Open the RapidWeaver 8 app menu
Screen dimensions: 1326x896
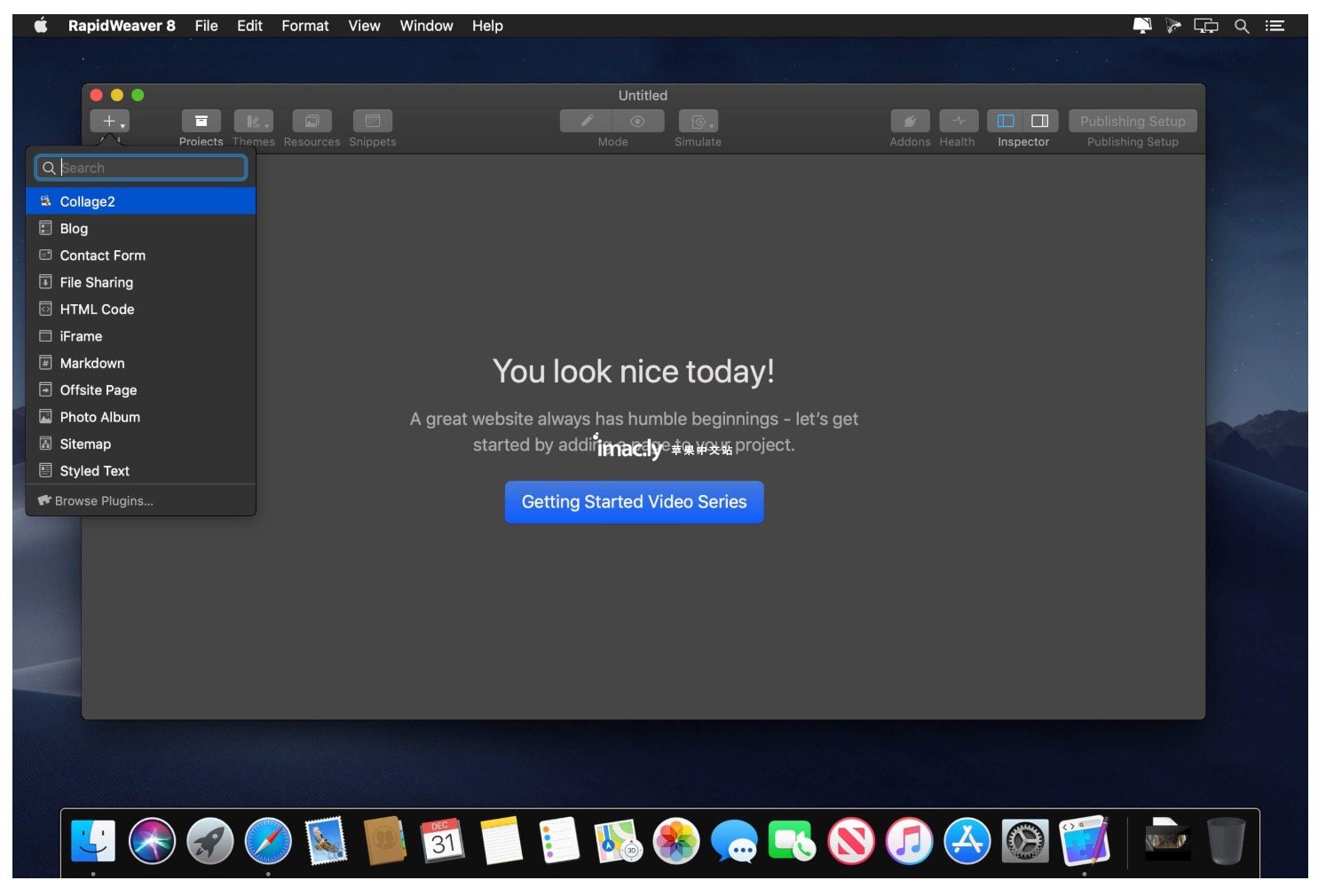pos(122,26)
